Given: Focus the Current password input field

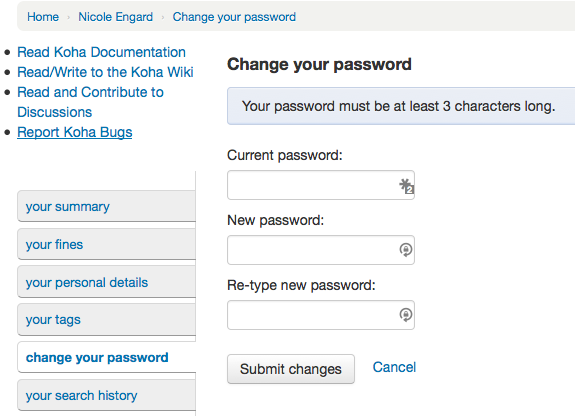Looking at the screenshot, I should pos(321,185).
